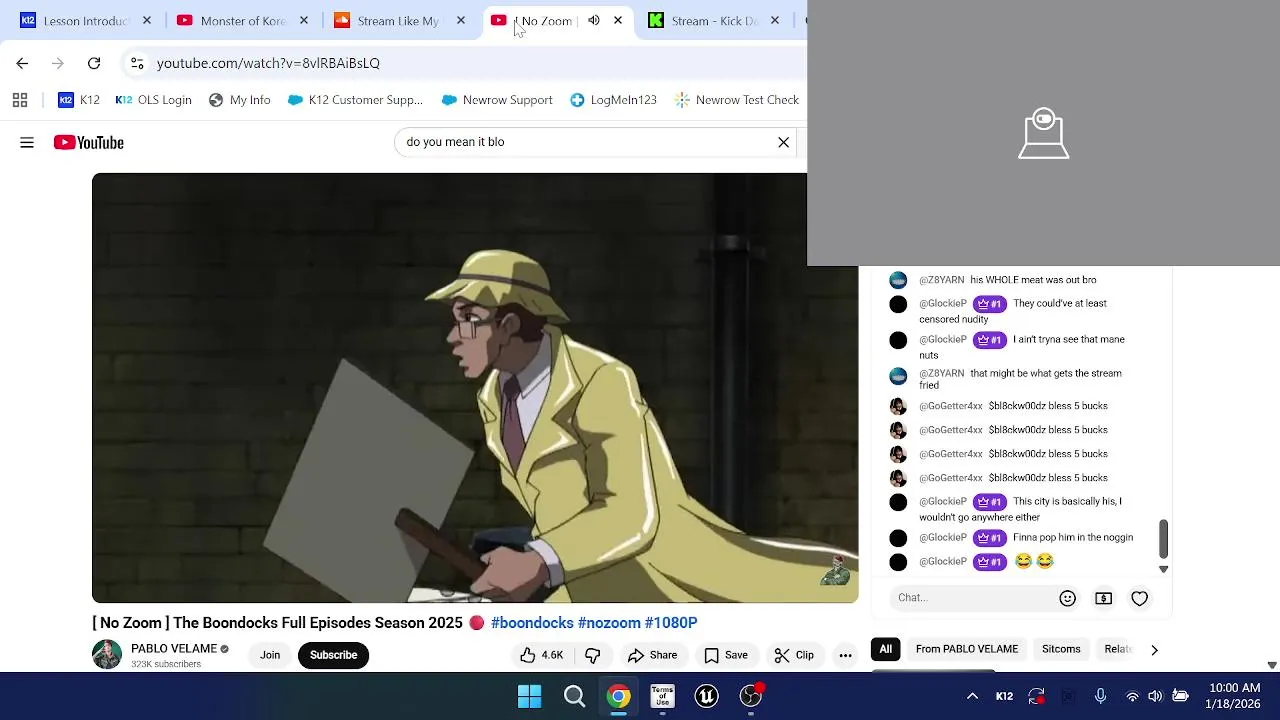Open the OLS Login bookmark
Image resolution: width=1280 pixels, height=720 pixels.
coord(154,100)
